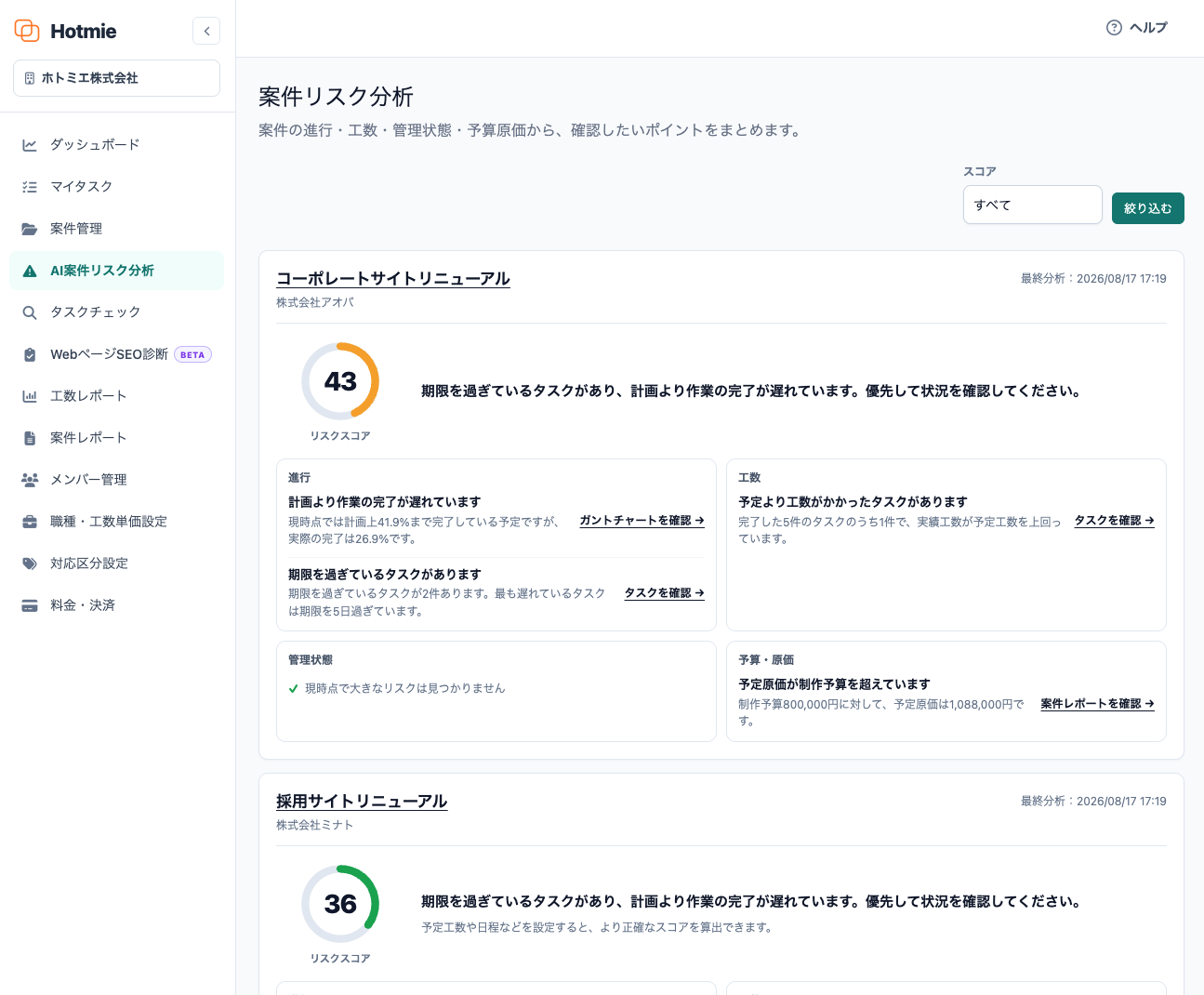Open the 採用サイトリニューアル project link
This screenshot has width=1204, height=995.
coord(362,801)
